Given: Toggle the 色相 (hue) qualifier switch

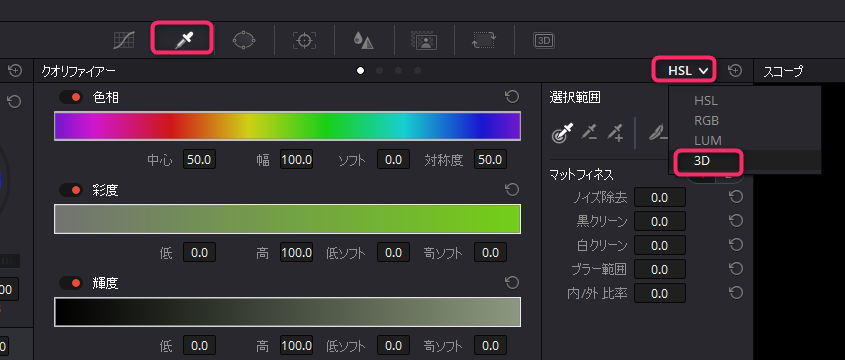Looking at the screenshot, I should (71, 98).
